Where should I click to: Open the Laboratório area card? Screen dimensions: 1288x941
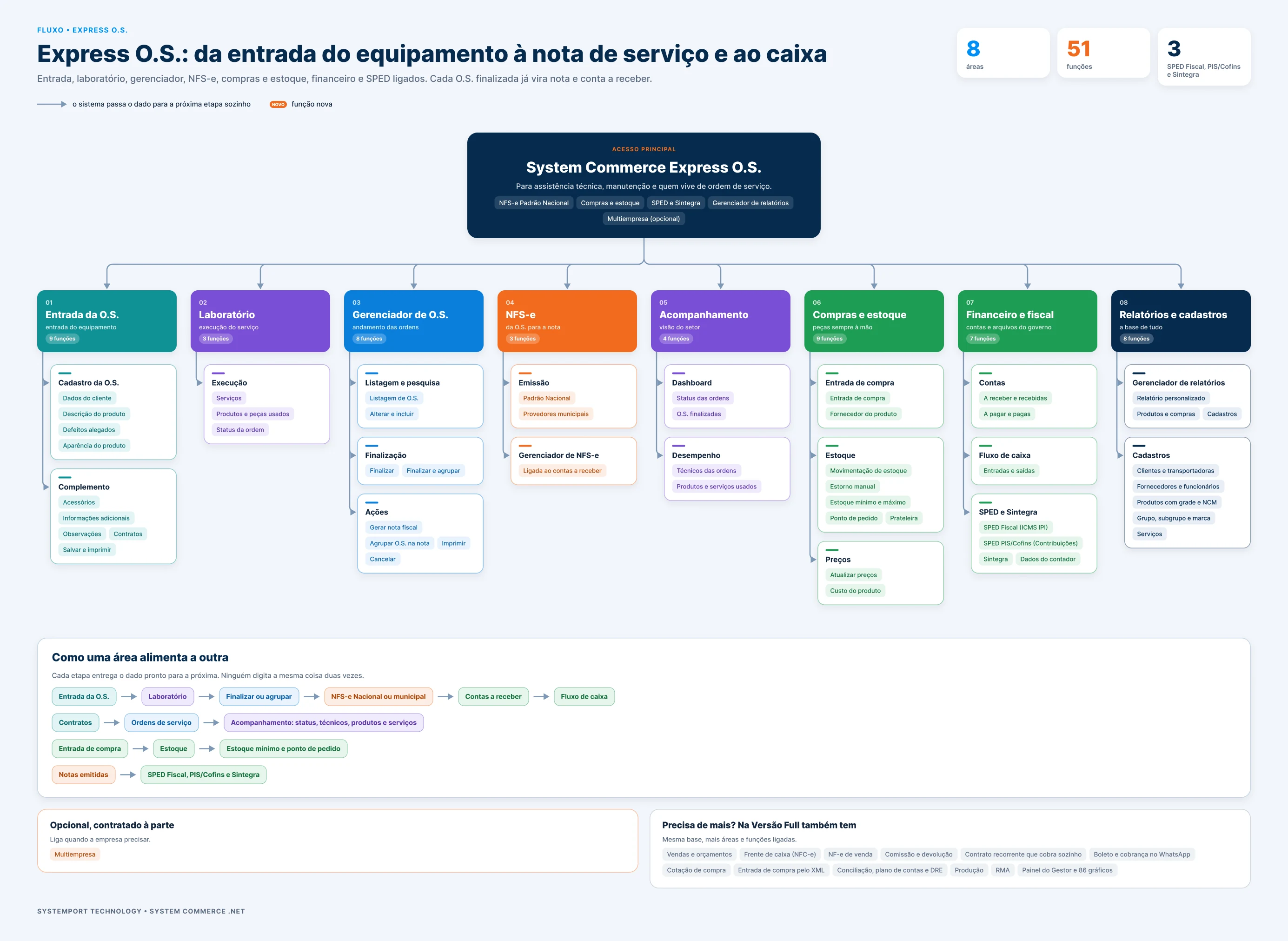[260, 320]
